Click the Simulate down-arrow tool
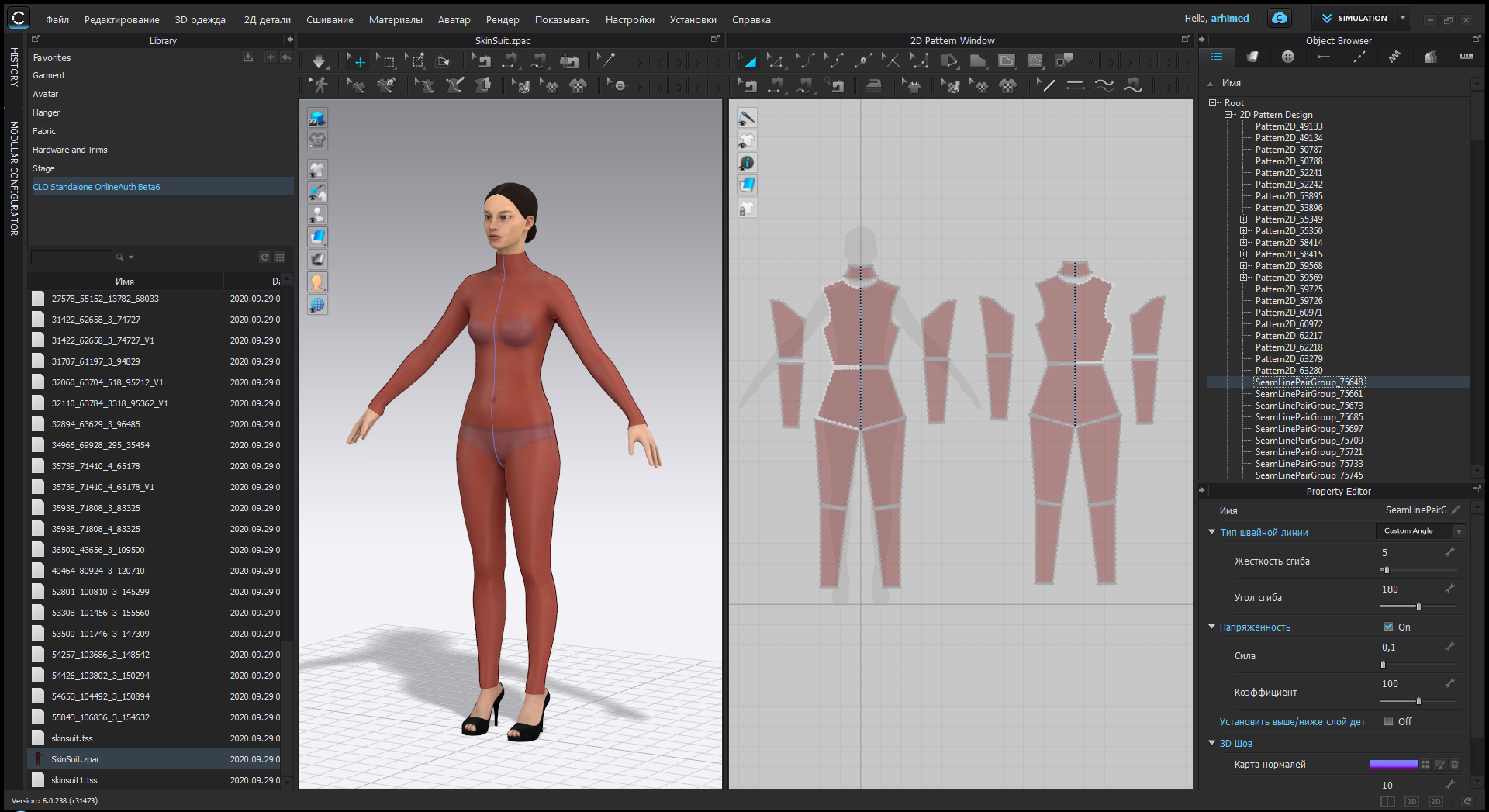Screen dimensions: 1489x812 [319, 61]
